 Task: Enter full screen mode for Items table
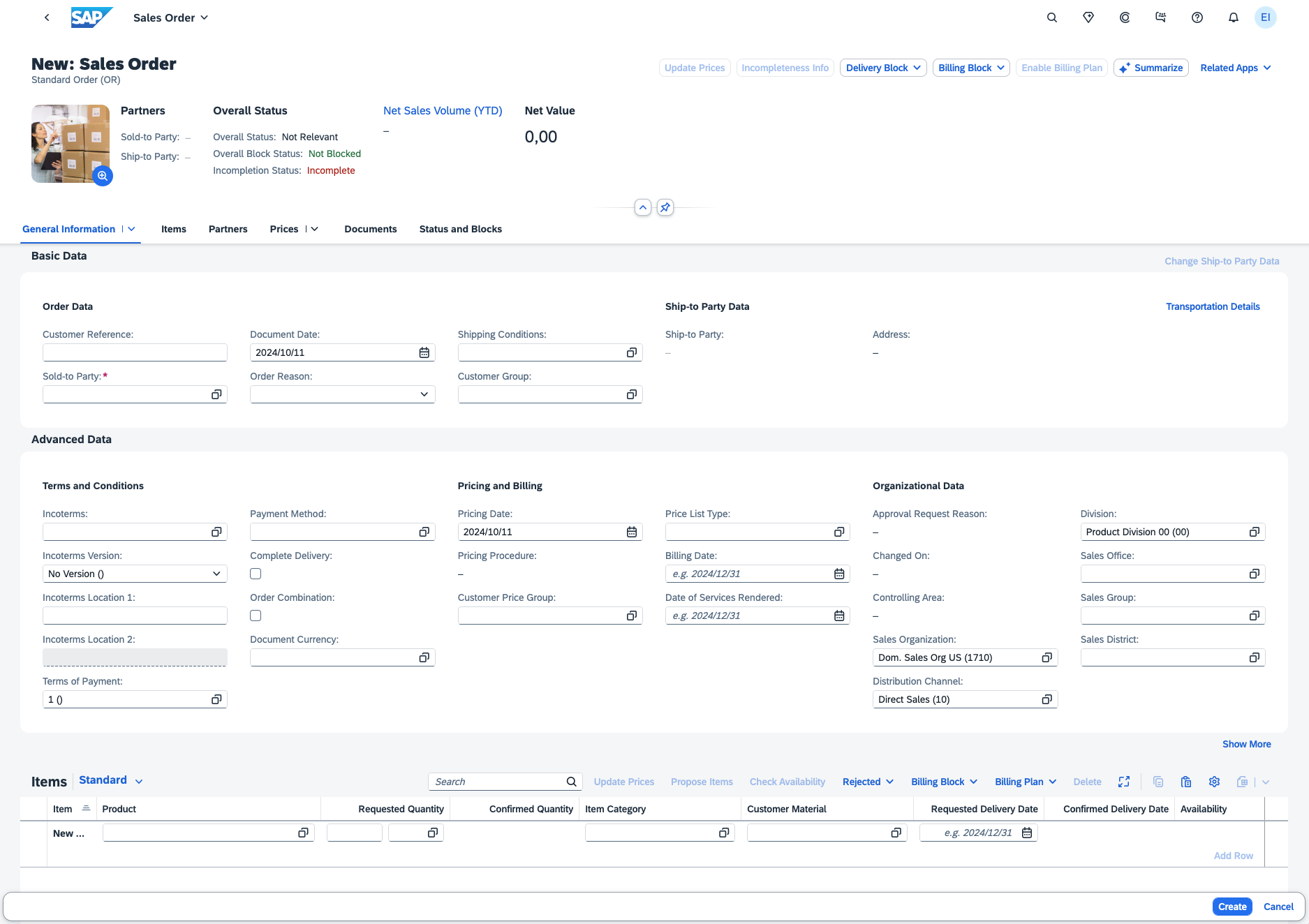pos(1123,782)
